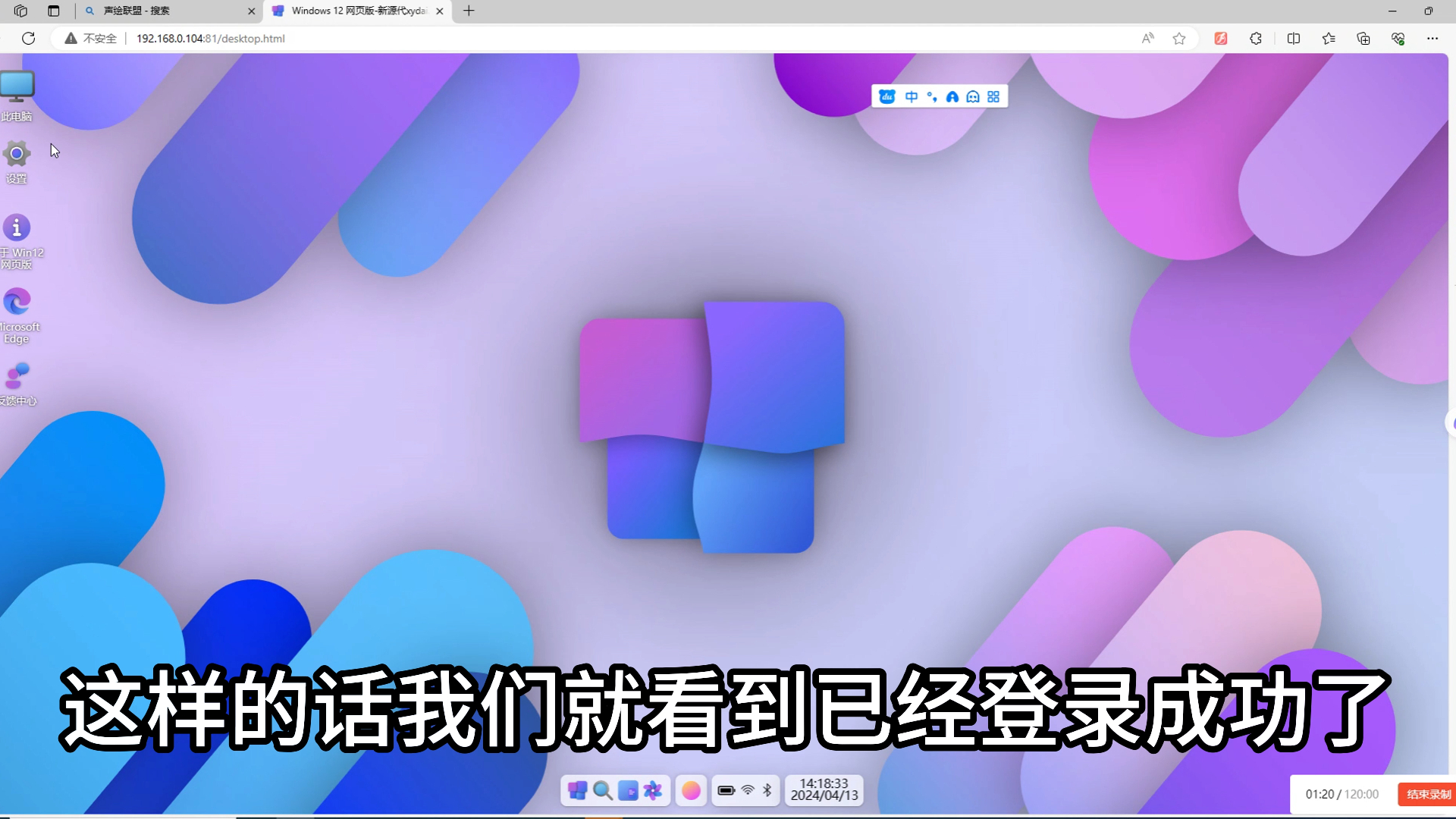Add page to favorites with star icon
The width and height of the screenshot is (1456, 819).
(x=1179, y=38)
